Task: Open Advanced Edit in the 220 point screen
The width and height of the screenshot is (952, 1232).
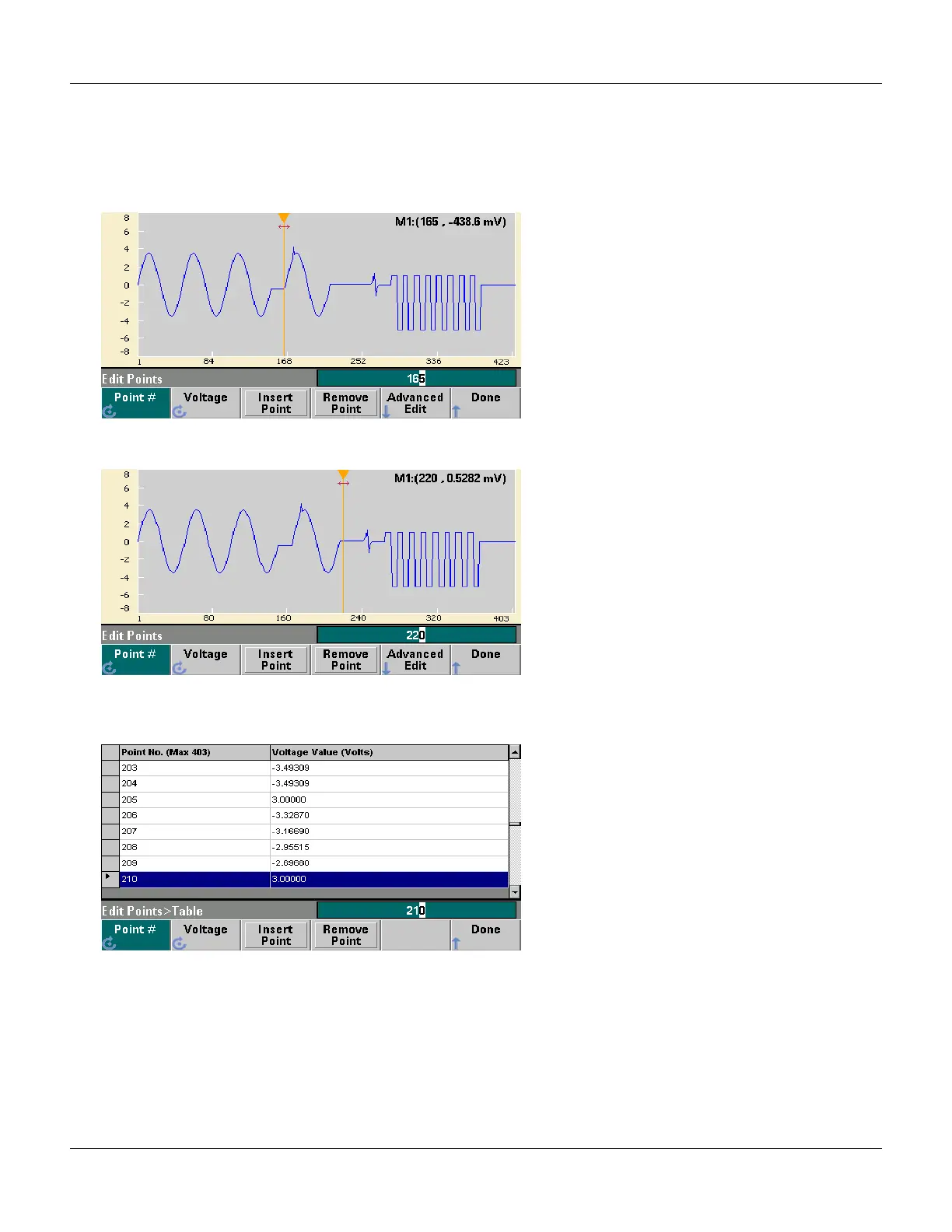Action: click(x=415, y=660)
